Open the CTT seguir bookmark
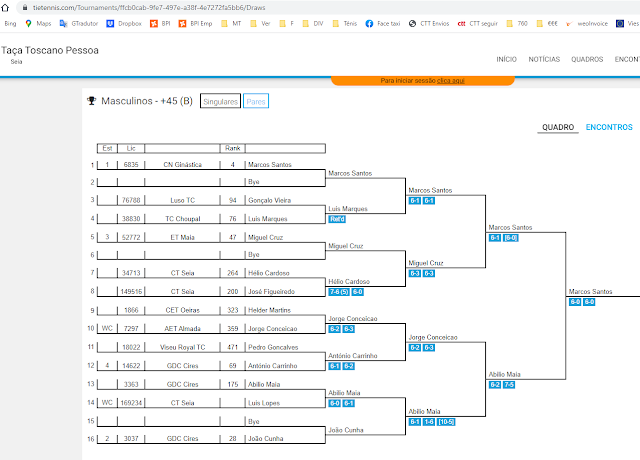The height and width of the screenshot is (460, 640). pyautogui.click(x=478, y=24)
